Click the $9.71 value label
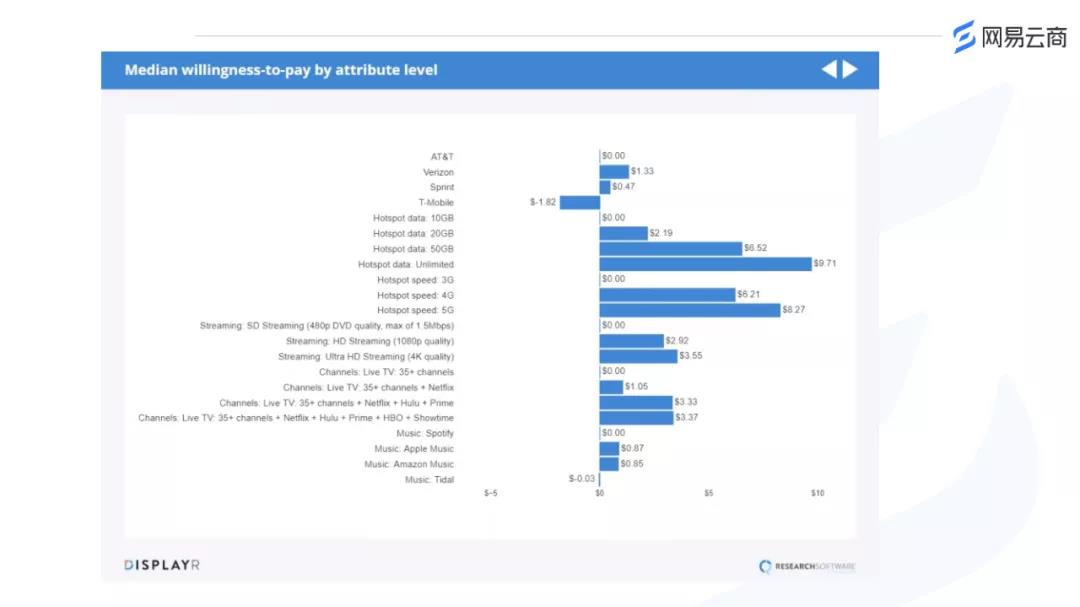1080x607 pixels. coord(827,264)
